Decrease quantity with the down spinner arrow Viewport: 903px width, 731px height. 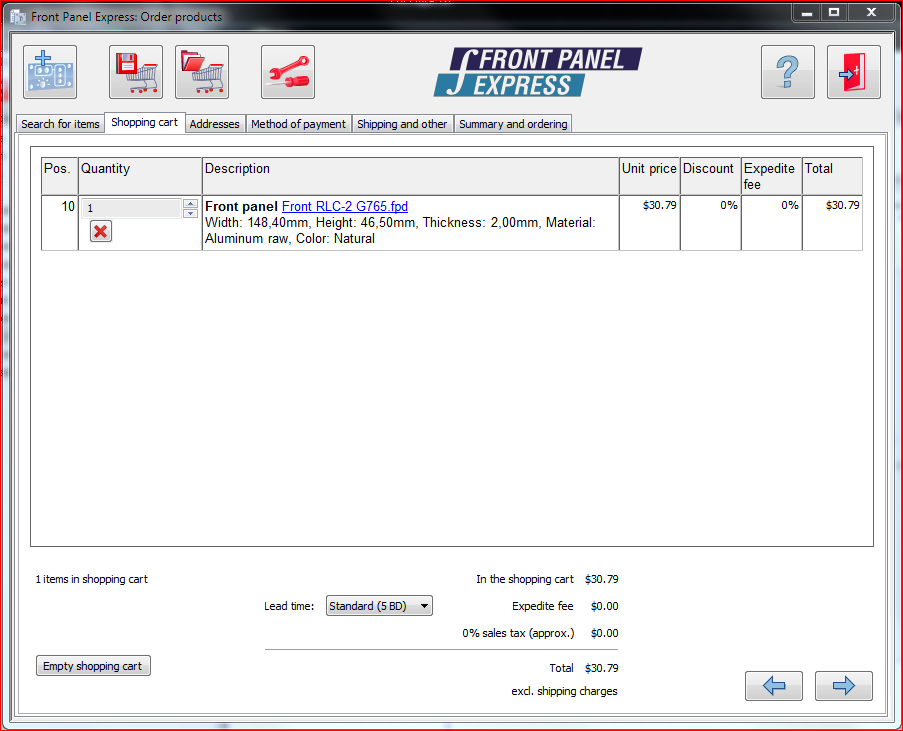[191, 213]
